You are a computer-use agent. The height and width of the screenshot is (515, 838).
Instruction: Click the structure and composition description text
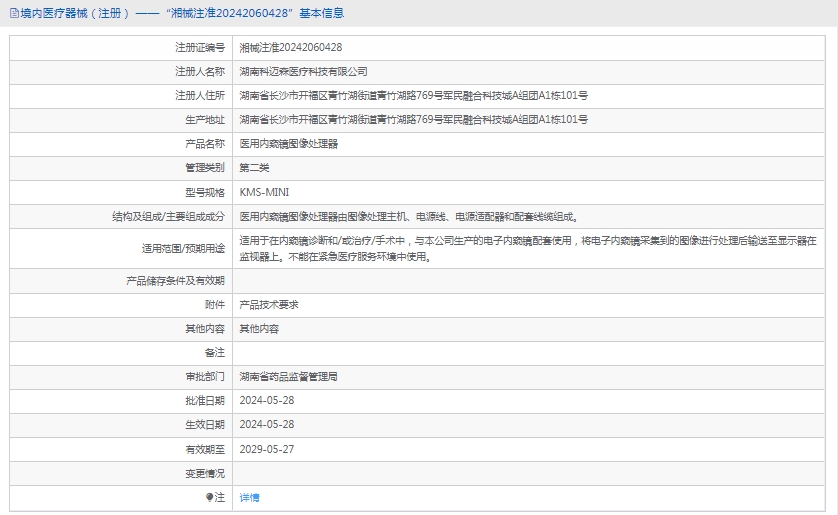(409, 216)
